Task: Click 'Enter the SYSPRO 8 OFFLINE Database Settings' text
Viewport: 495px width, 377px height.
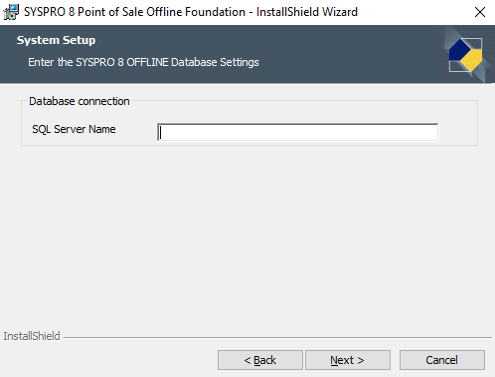Action: [143, 62]
